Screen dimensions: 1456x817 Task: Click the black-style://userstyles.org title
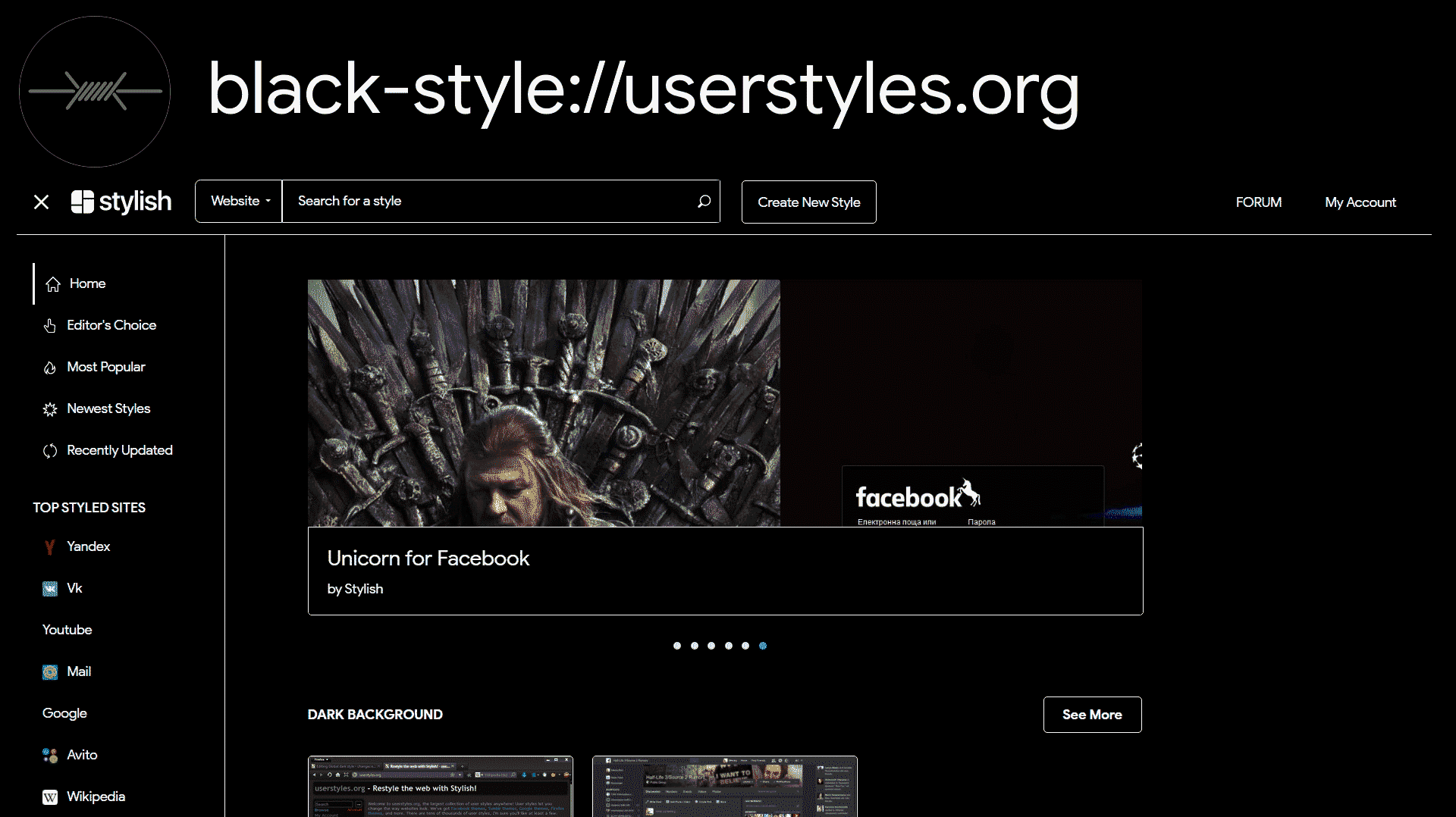pyautogui.click(x=643, y=91)
